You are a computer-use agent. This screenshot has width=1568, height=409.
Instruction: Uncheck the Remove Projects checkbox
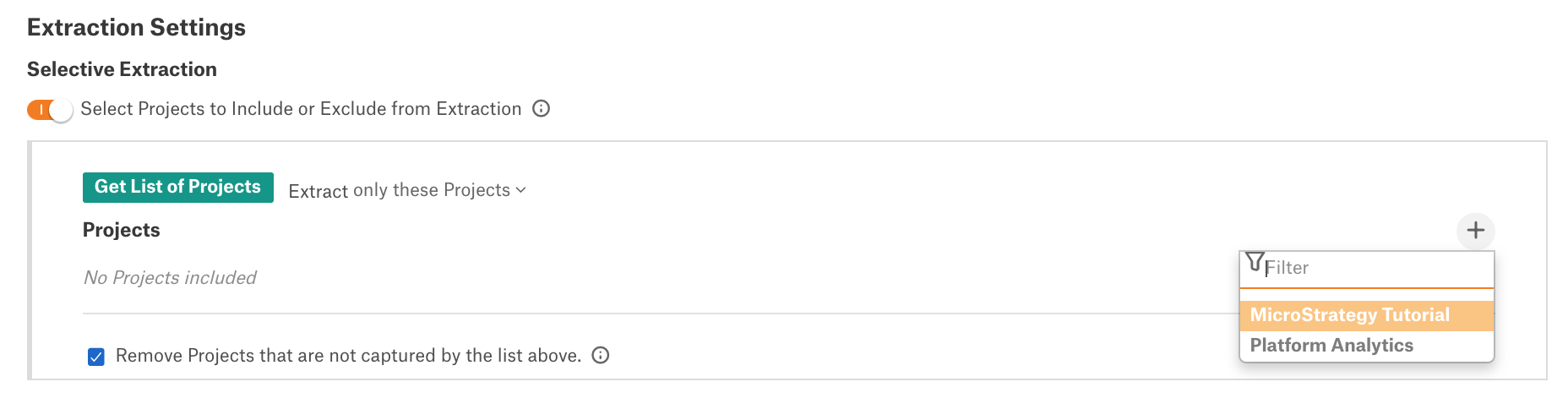tap(96, 357)
